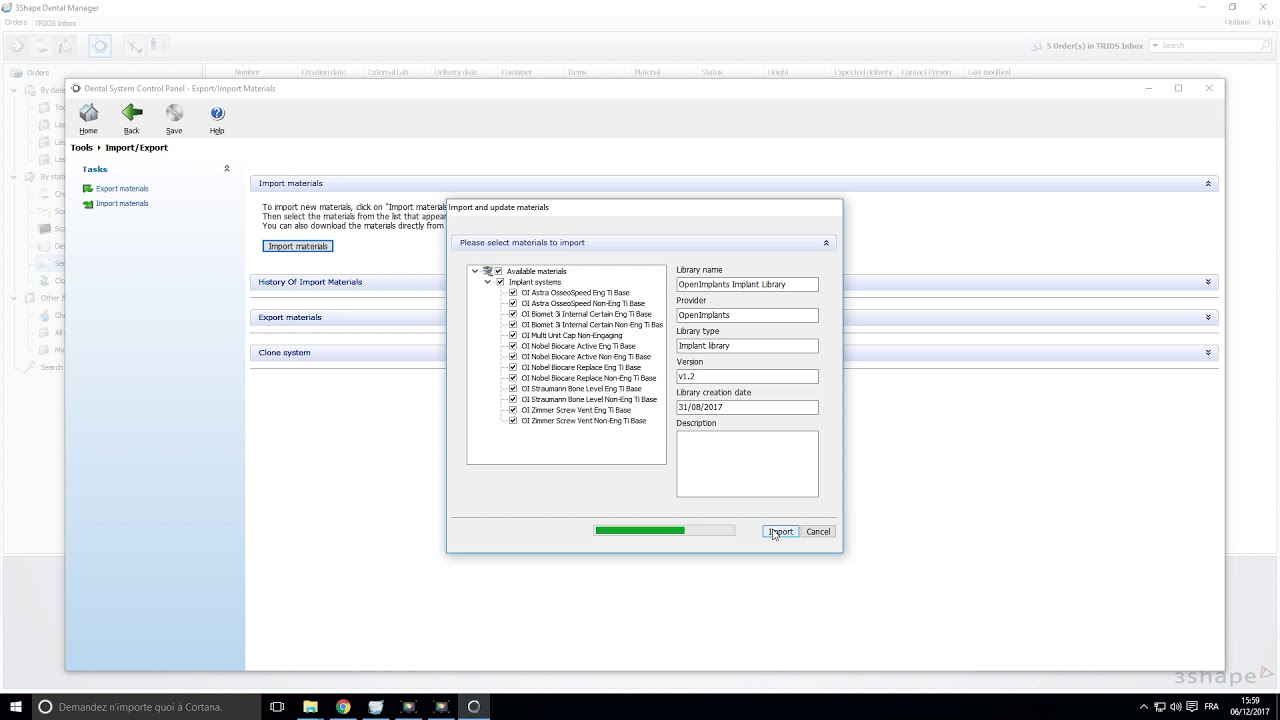
Task: Click the Import materials icon in Tasks
Action: 88,204
